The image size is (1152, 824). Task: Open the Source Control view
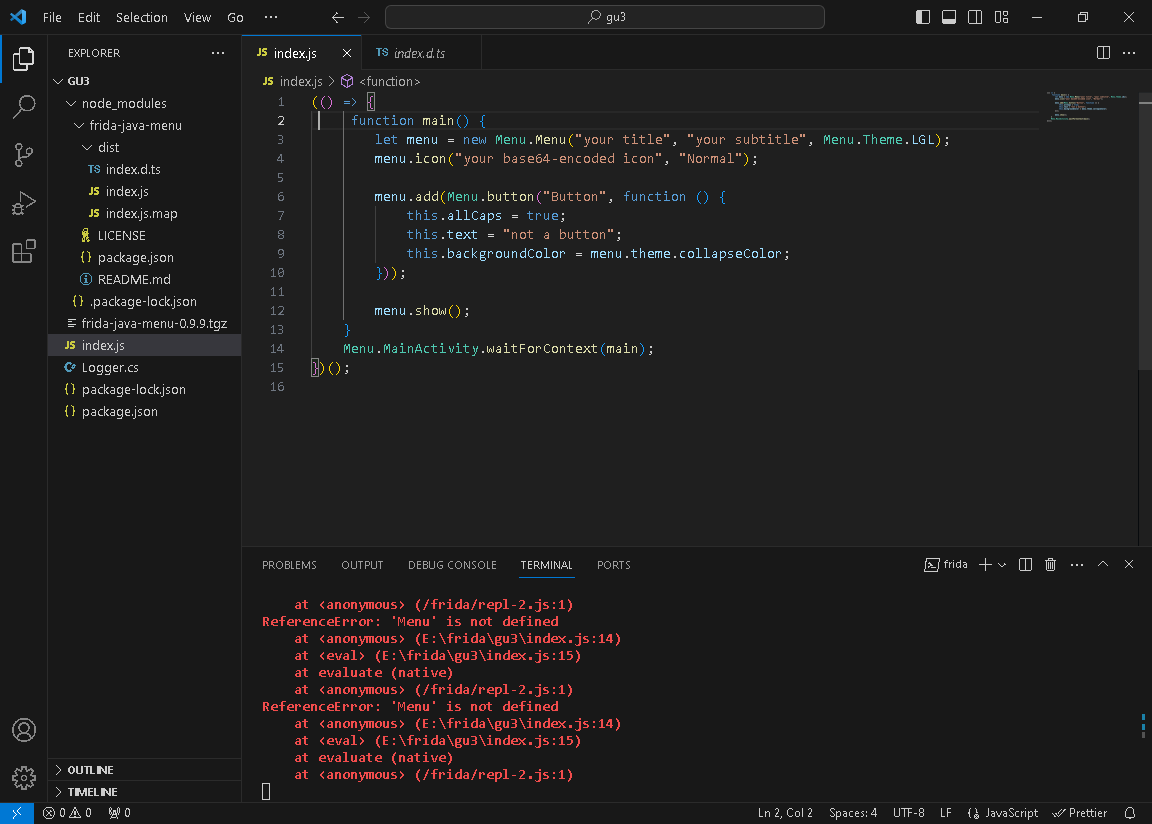point(24,155)
